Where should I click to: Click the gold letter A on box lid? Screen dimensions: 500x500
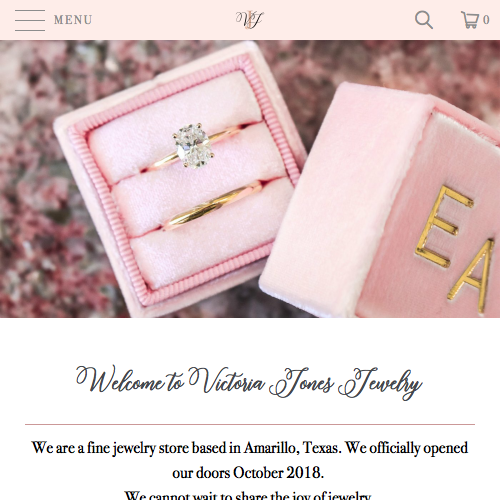click(x=473, y=275)
